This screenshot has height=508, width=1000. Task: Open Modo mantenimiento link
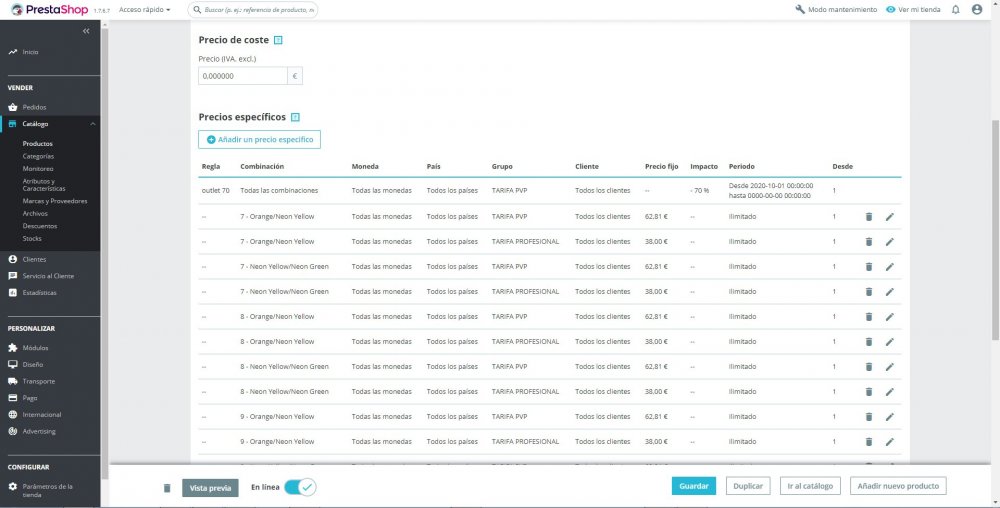[x=836, y=10]
